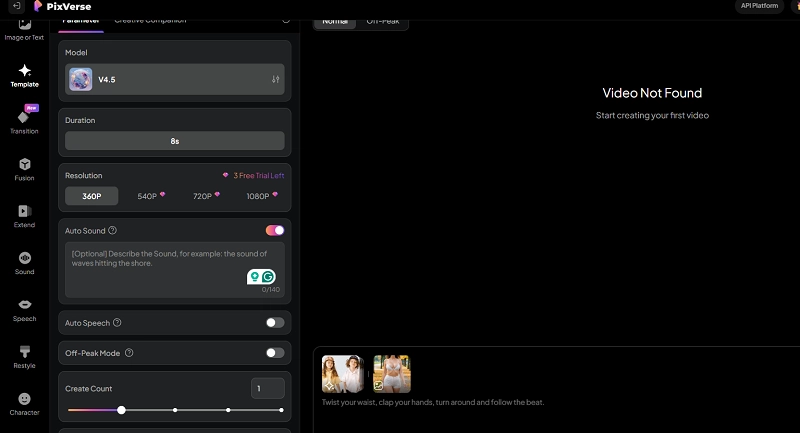Enable the Auto Speech toggle
Image resolution: width=800 pixels, height=433 pixels.
pyautogui.click(x=275, y=322)
